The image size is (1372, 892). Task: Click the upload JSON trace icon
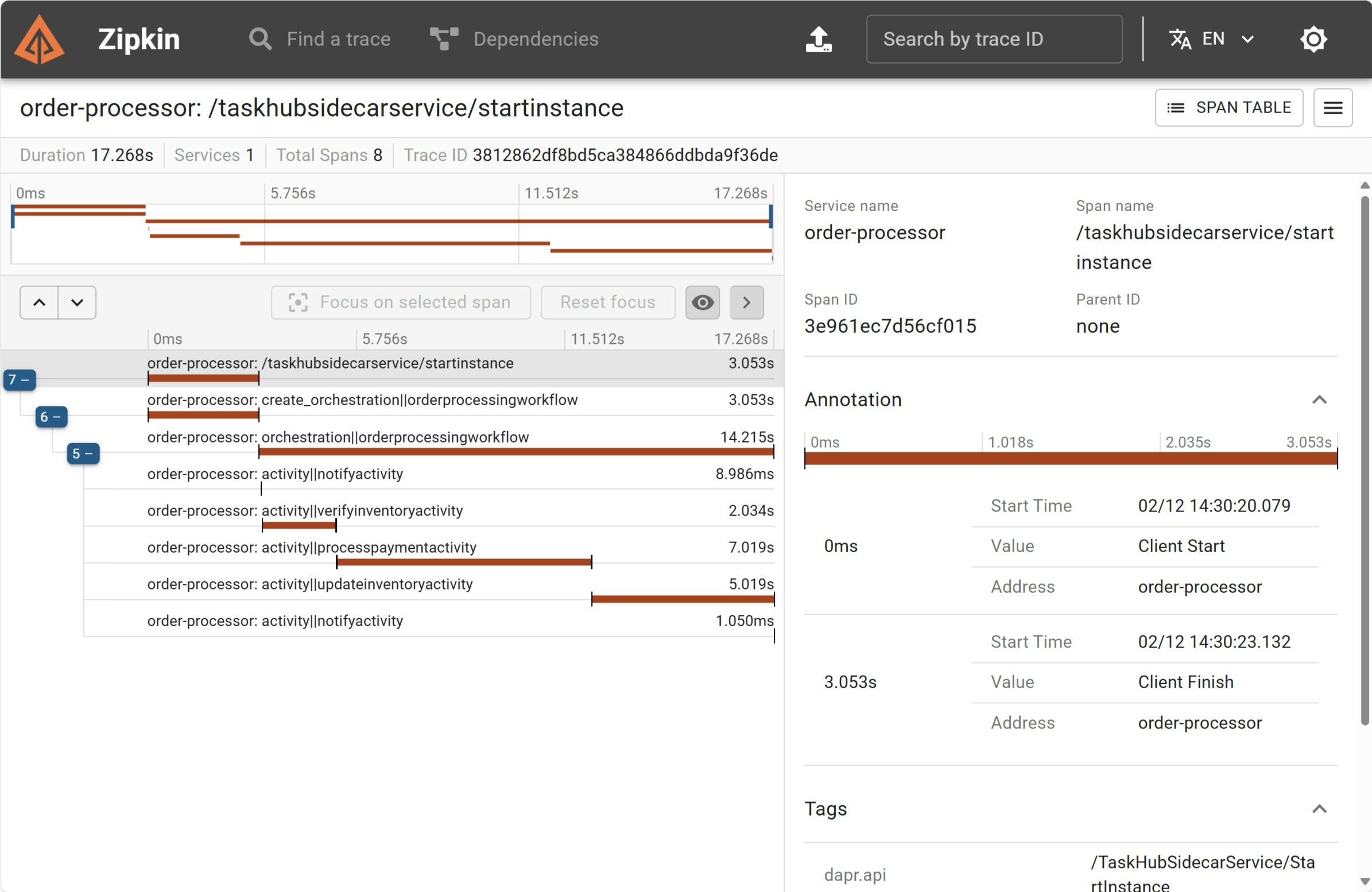pyautogui.click(x=818, y=39)
